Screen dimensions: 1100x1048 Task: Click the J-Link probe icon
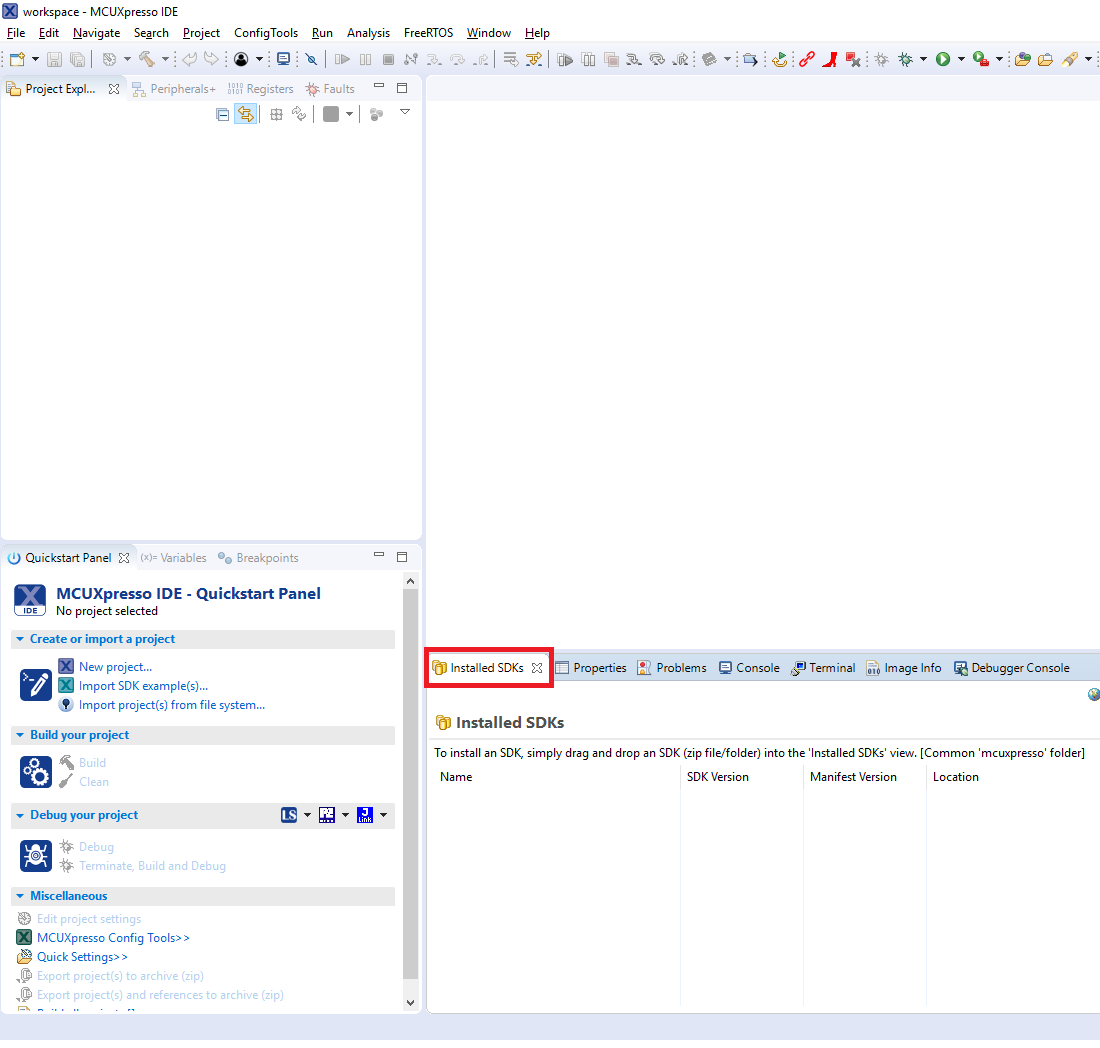click(365, 815)
